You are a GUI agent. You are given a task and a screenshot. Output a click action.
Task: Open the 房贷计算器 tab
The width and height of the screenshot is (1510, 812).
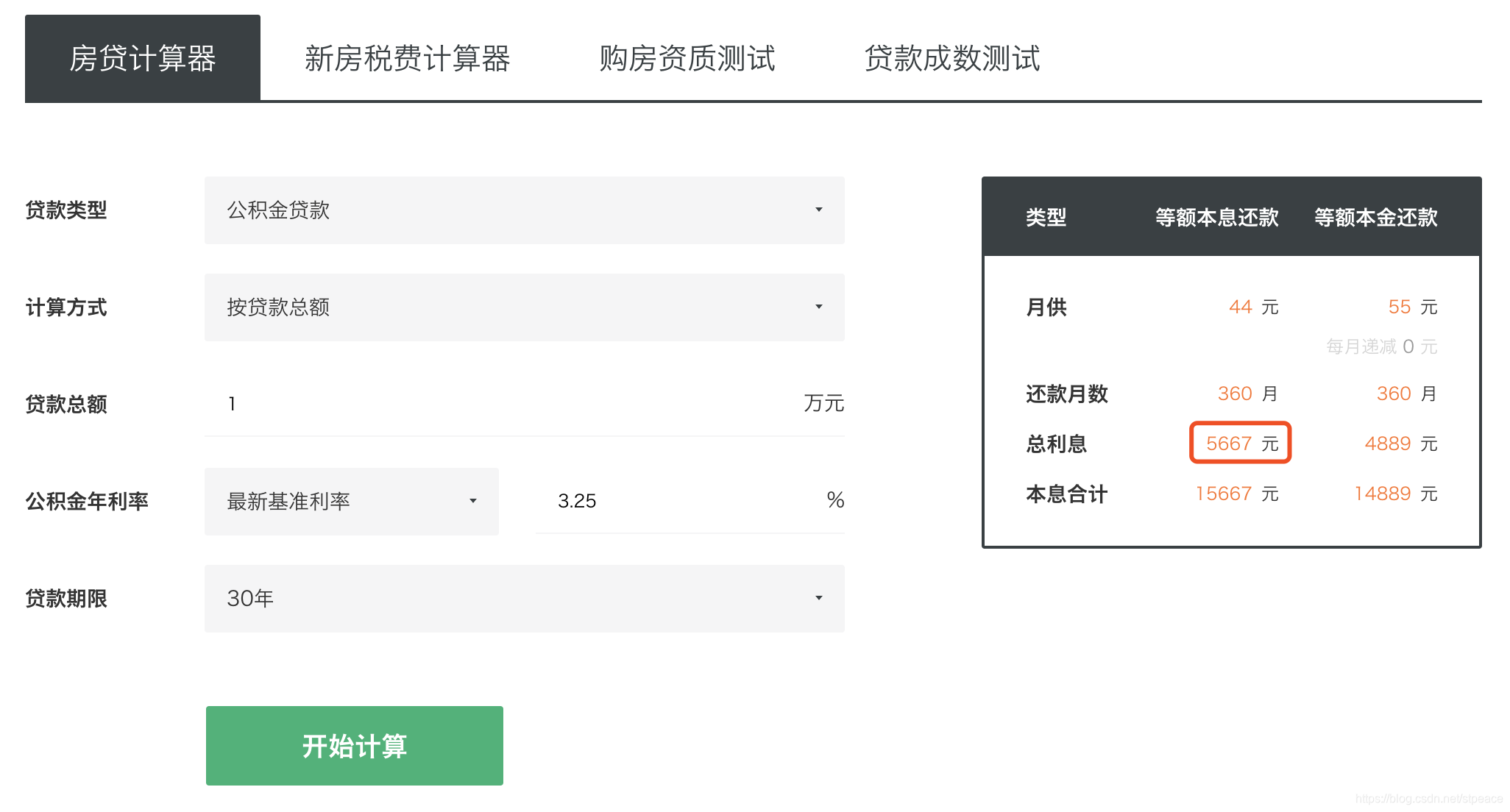(142, 58)
